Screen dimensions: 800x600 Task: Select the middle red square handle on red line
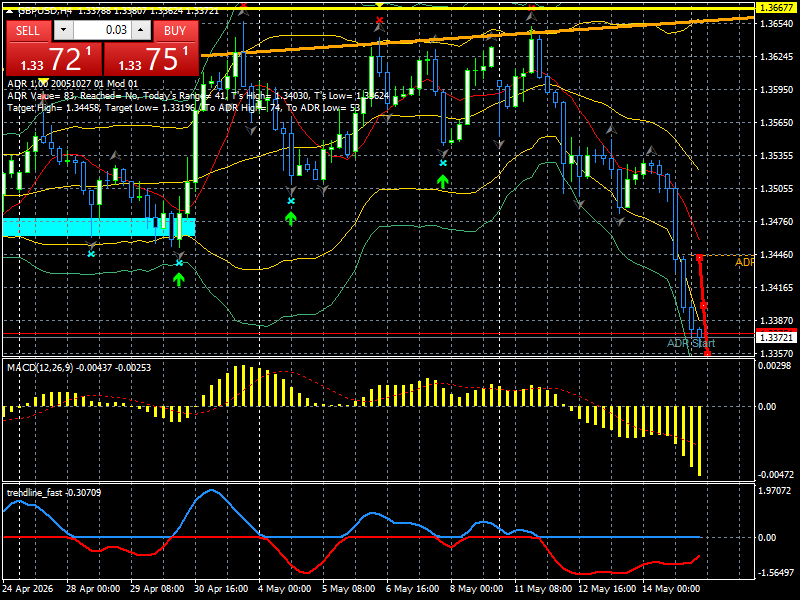[703, 306]
